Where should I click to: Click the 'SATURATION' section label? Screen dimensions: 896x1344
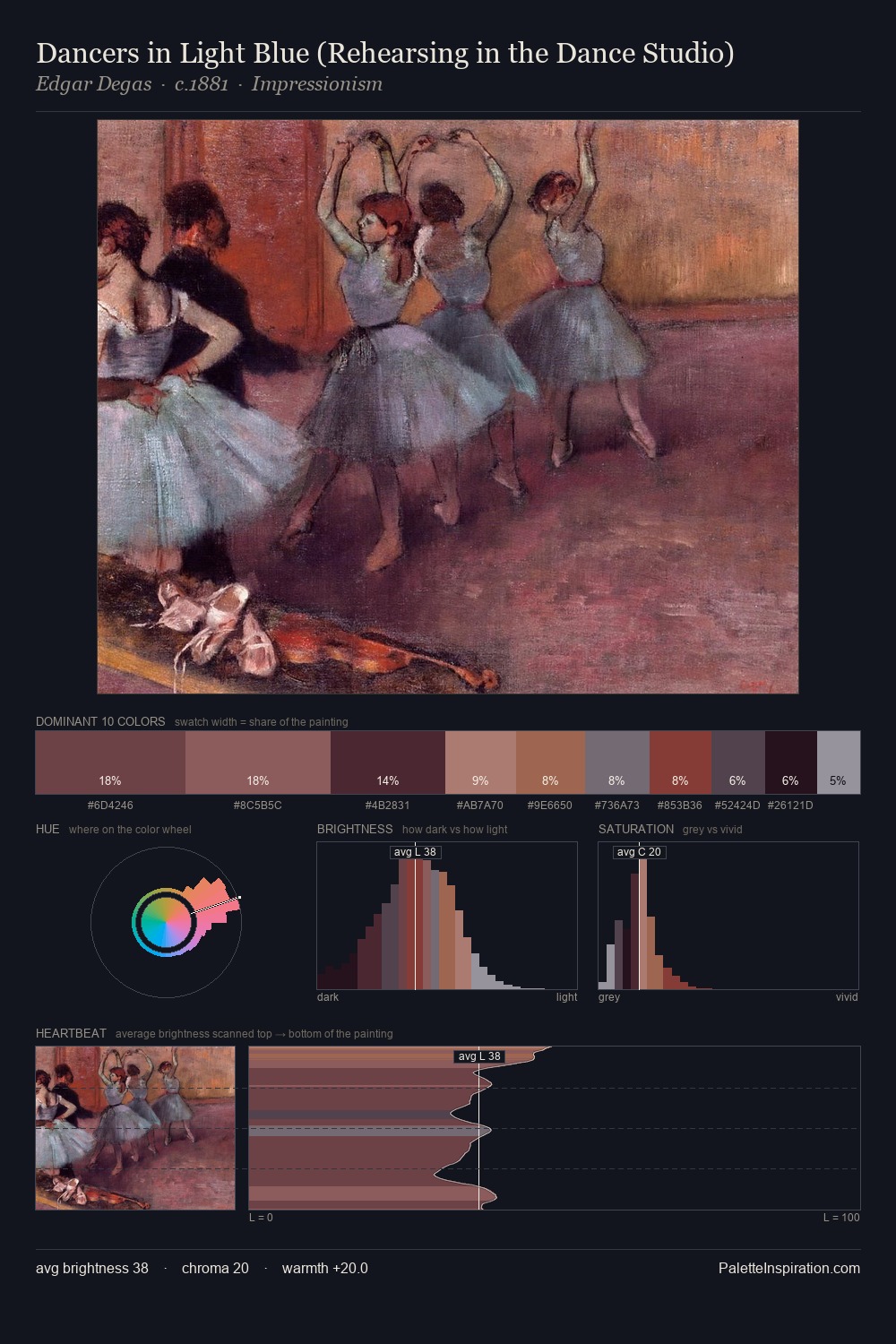point(636,829)
